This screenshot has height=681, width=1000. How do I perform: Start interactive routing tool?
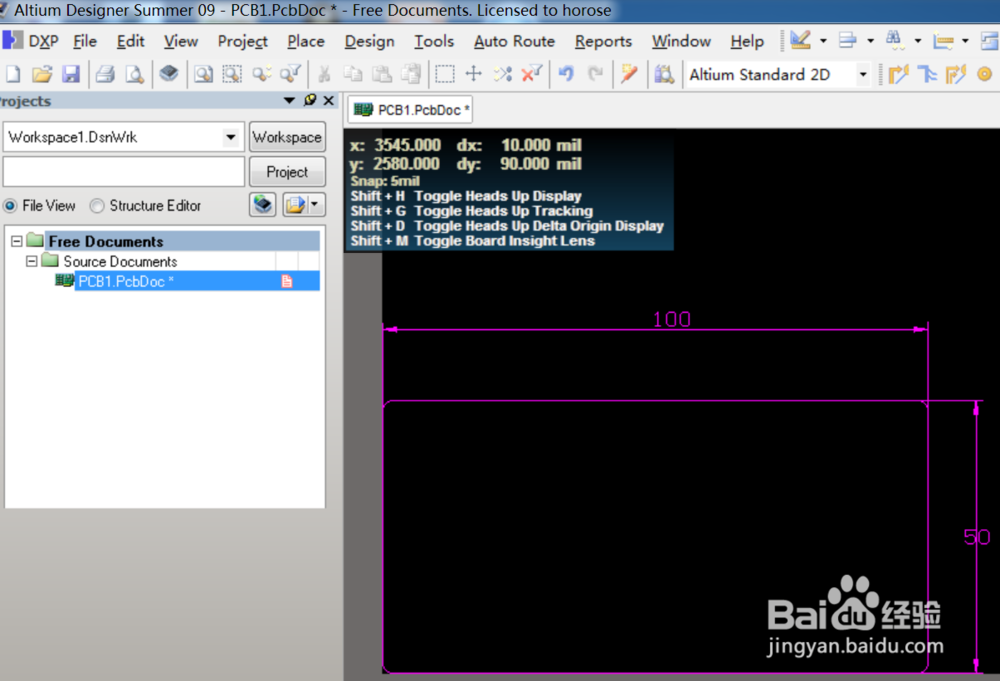pos(898,75)
